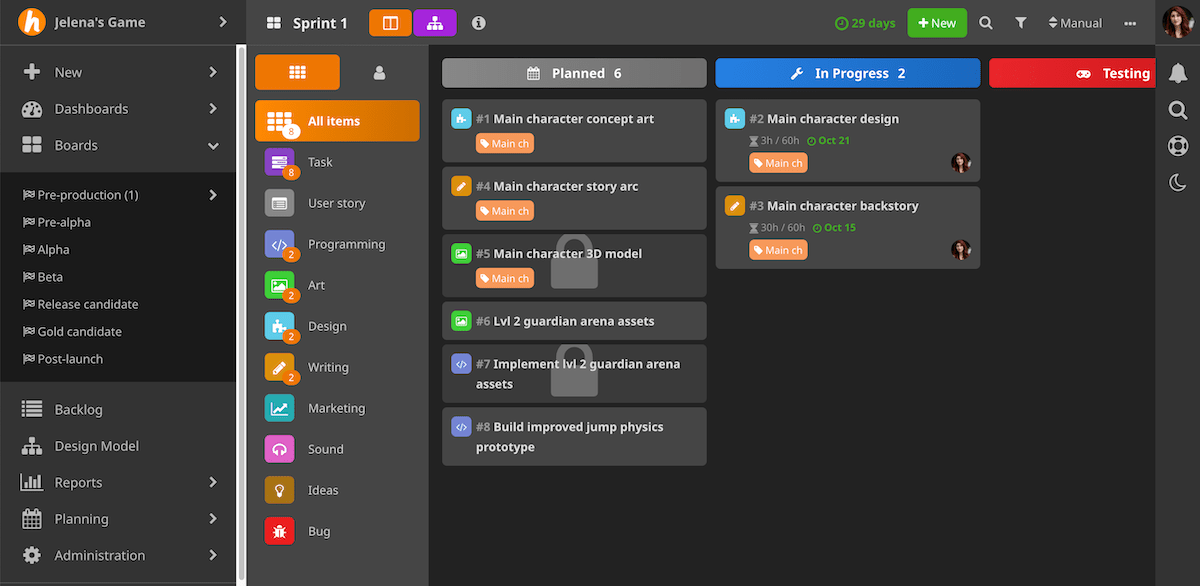
Task: Open the hierarchy view of Sprint 1
Action: pos(435,21)
